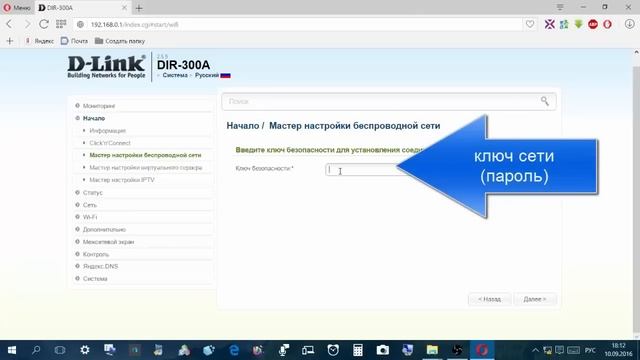
Task: Open Opera icon on the taskbar
Action: 482,350
